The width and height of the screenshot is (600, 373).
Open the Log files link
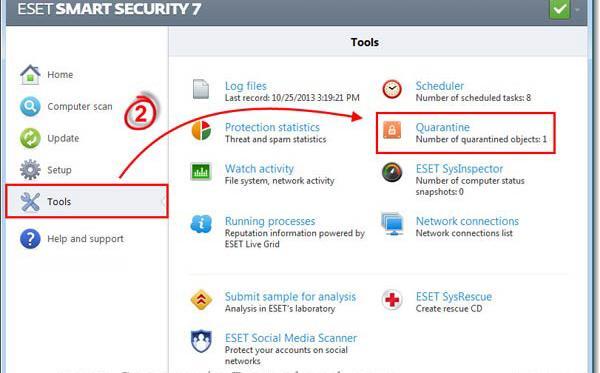(246, 86)
